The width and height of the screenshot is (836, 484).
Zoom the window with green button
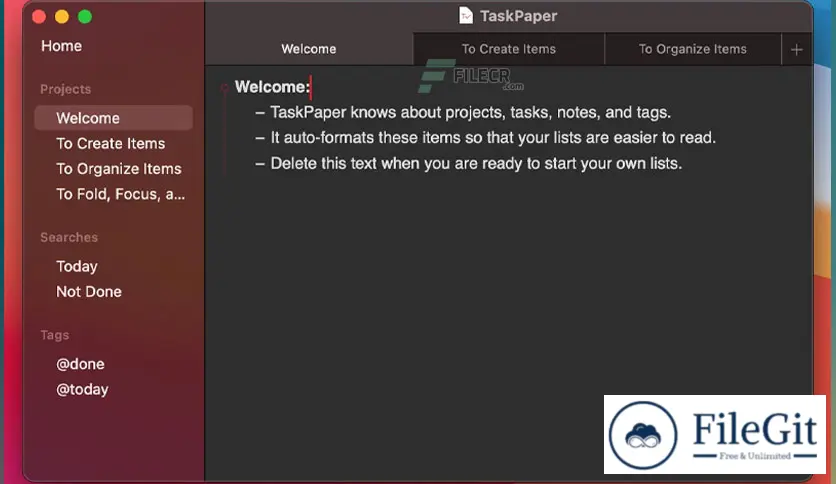coord(85,17)
